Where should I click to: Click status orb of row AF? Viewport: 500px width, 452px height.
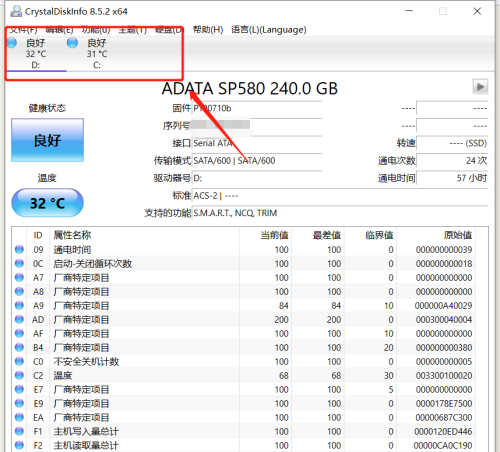tap(19, 333)
